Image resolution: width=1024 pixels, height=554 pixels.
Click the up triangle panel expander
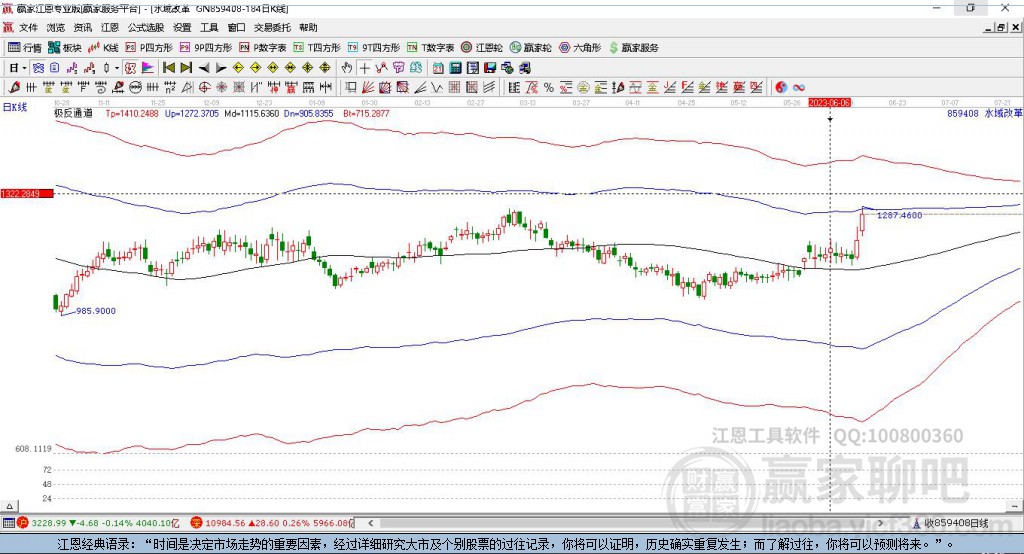pos(9,506)
